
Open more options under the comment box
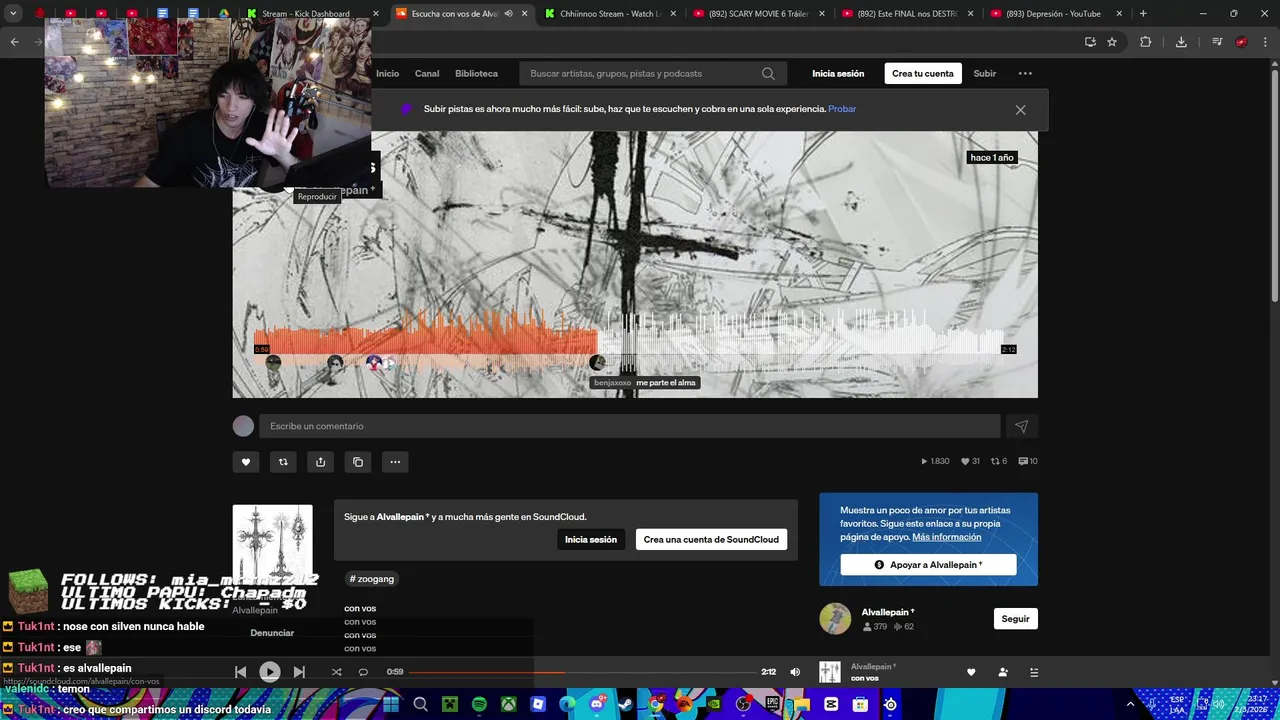395,462
